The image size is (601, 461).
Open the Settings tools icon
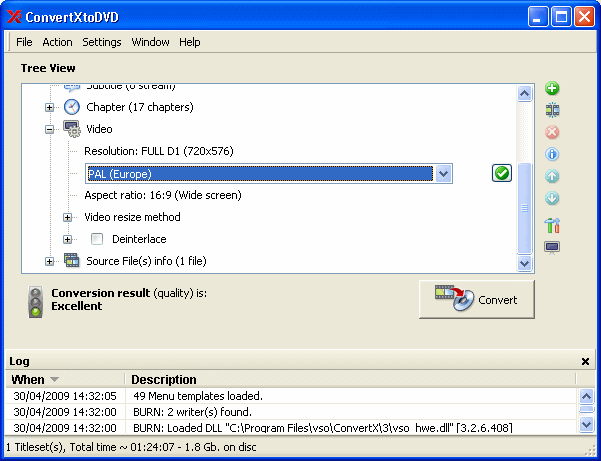click(x=552, y=225)
